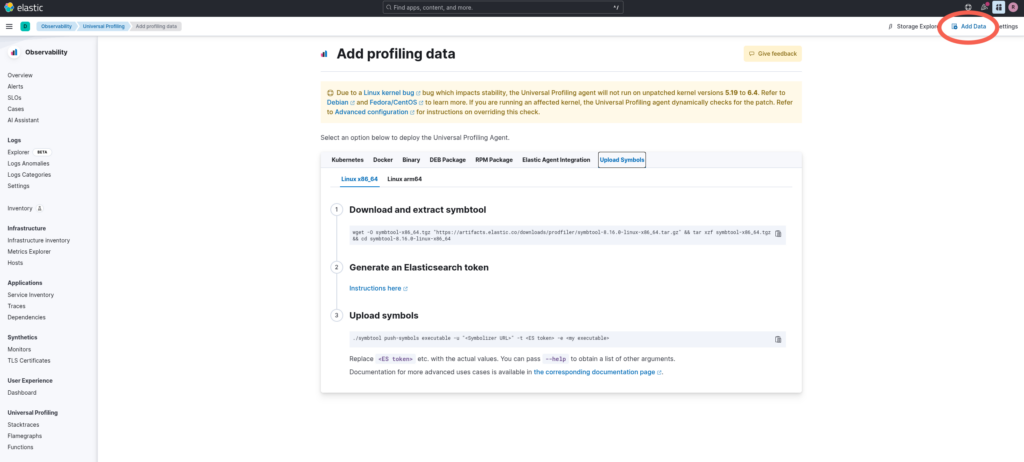Click the "Generate an Elasticsearch token" heading

(x=419, y=267)
